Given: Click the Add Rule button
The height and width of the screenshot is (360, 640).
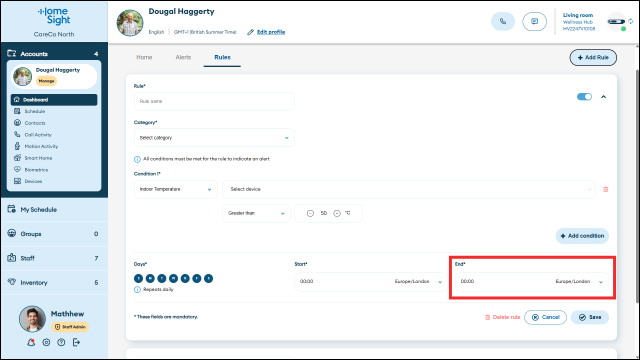Looking at the screenshot, I should pyautogui.click(x=593, y=58).
